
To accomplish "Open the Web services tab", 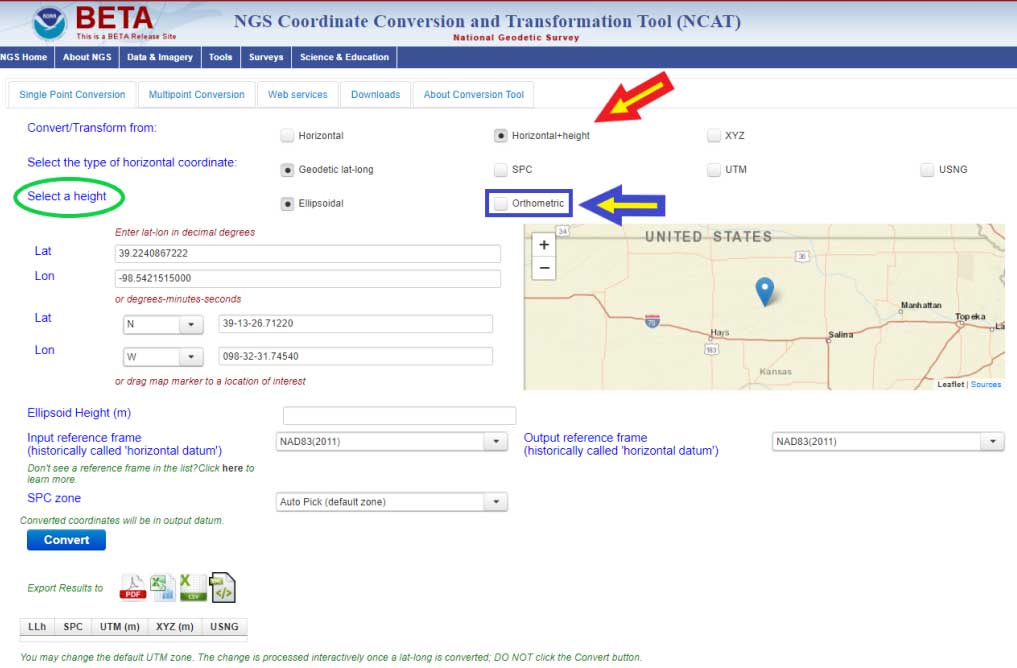I will (297, 95).
